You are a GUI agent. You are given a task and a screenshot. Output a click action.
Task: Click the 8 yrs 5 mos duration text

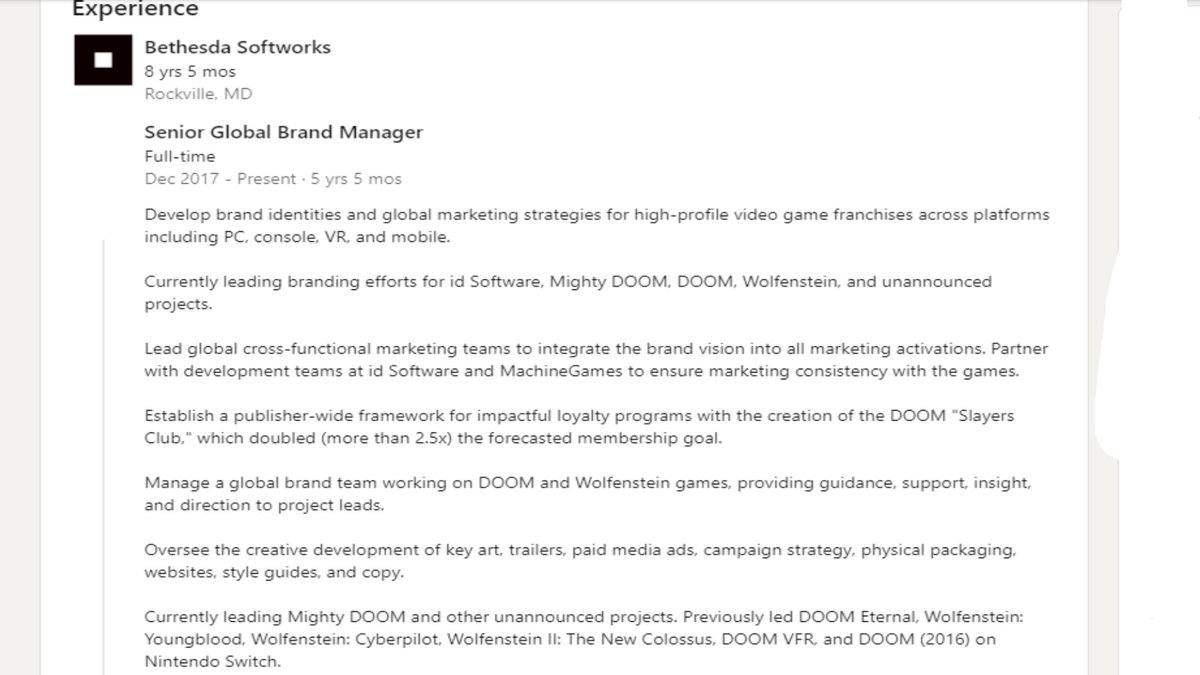190,72
